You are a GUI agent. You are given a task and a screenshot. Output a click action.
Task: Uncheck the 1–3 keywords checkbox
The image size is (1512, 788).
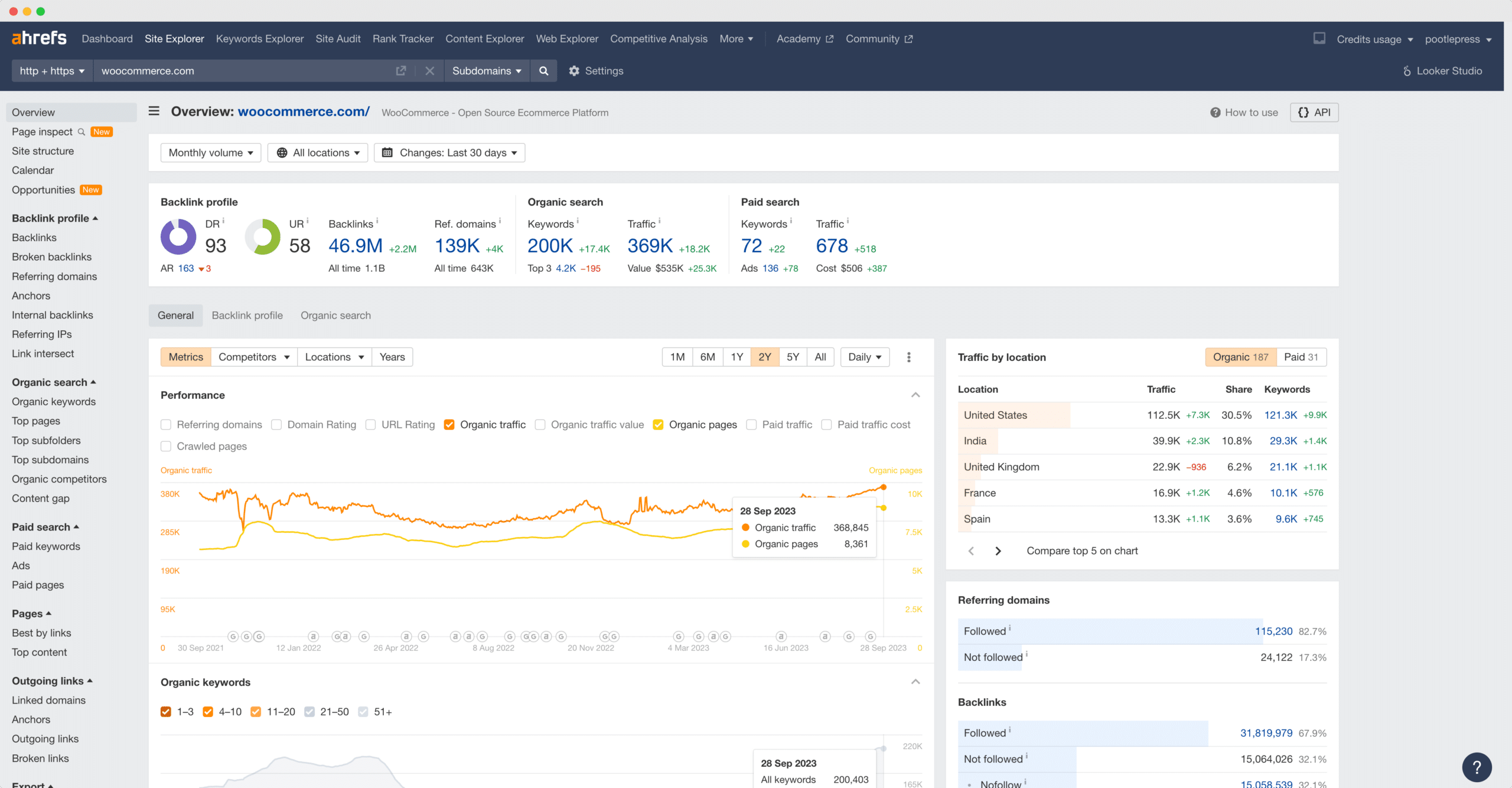pos(166,712)
